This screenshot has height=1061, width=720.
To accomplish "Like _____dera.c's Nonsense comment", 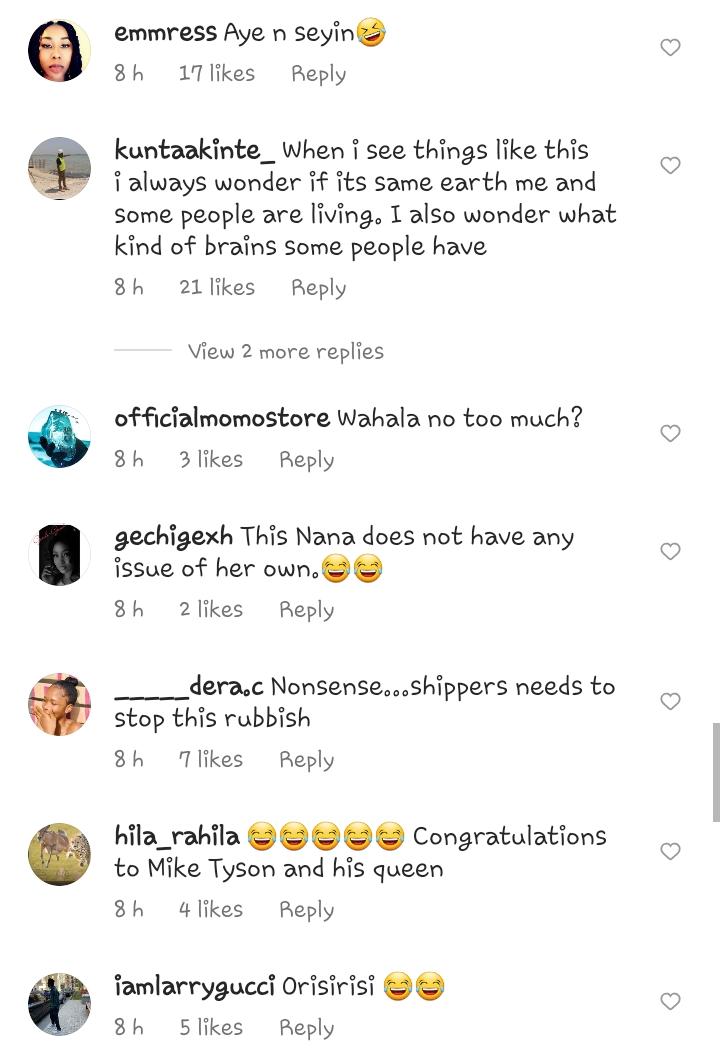I will coord(670,701).
